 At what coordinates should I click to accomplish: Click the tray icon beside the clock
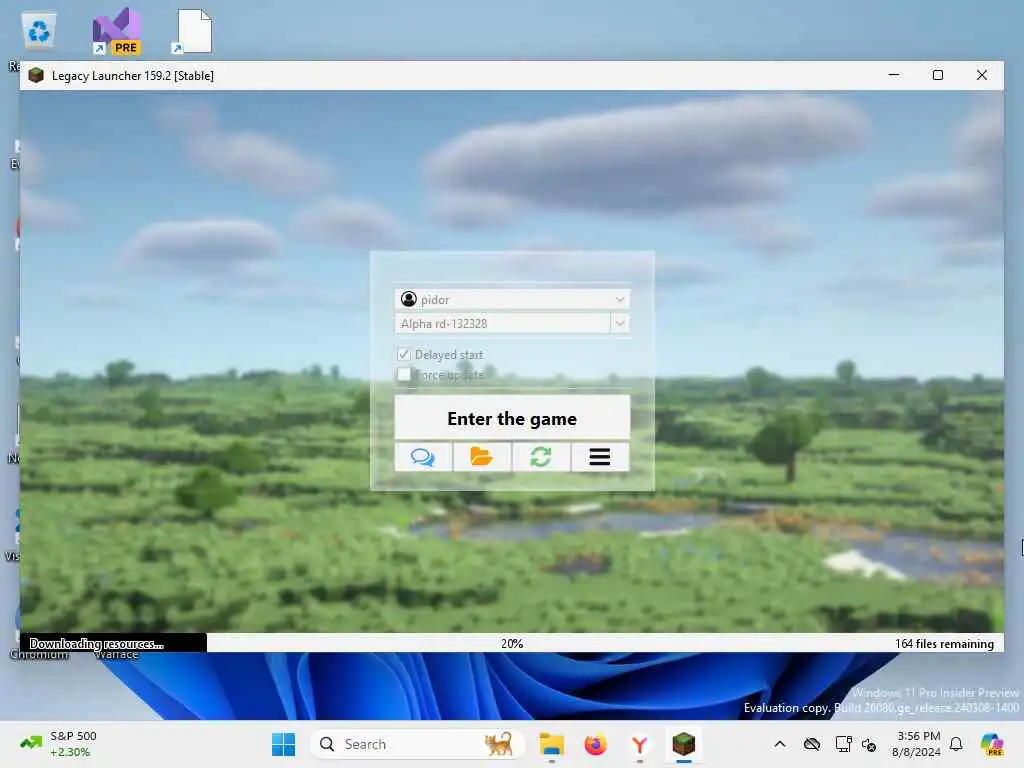[x=869, y=744]
